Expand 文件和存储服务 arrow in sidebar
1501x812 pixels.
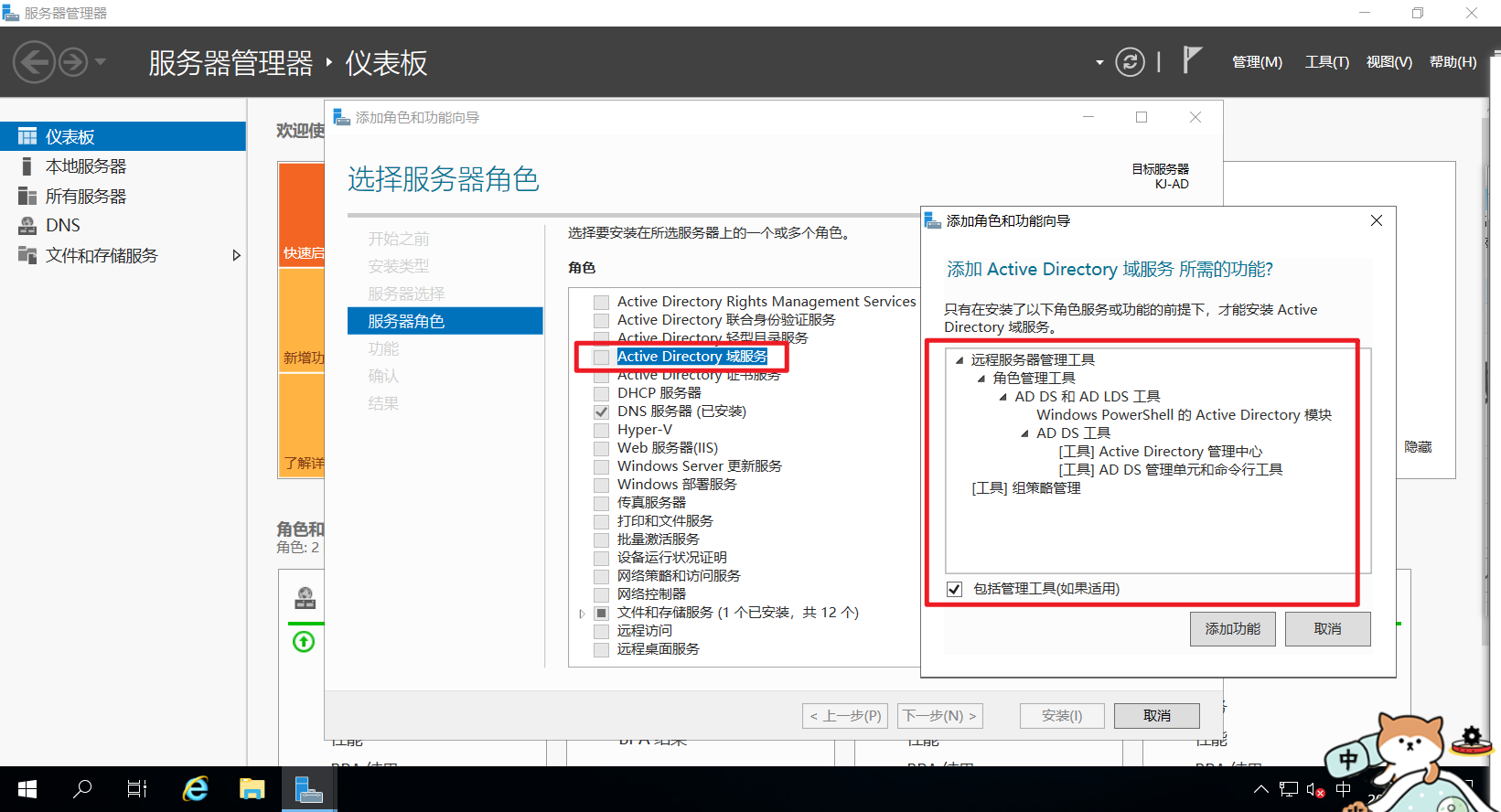236,255
